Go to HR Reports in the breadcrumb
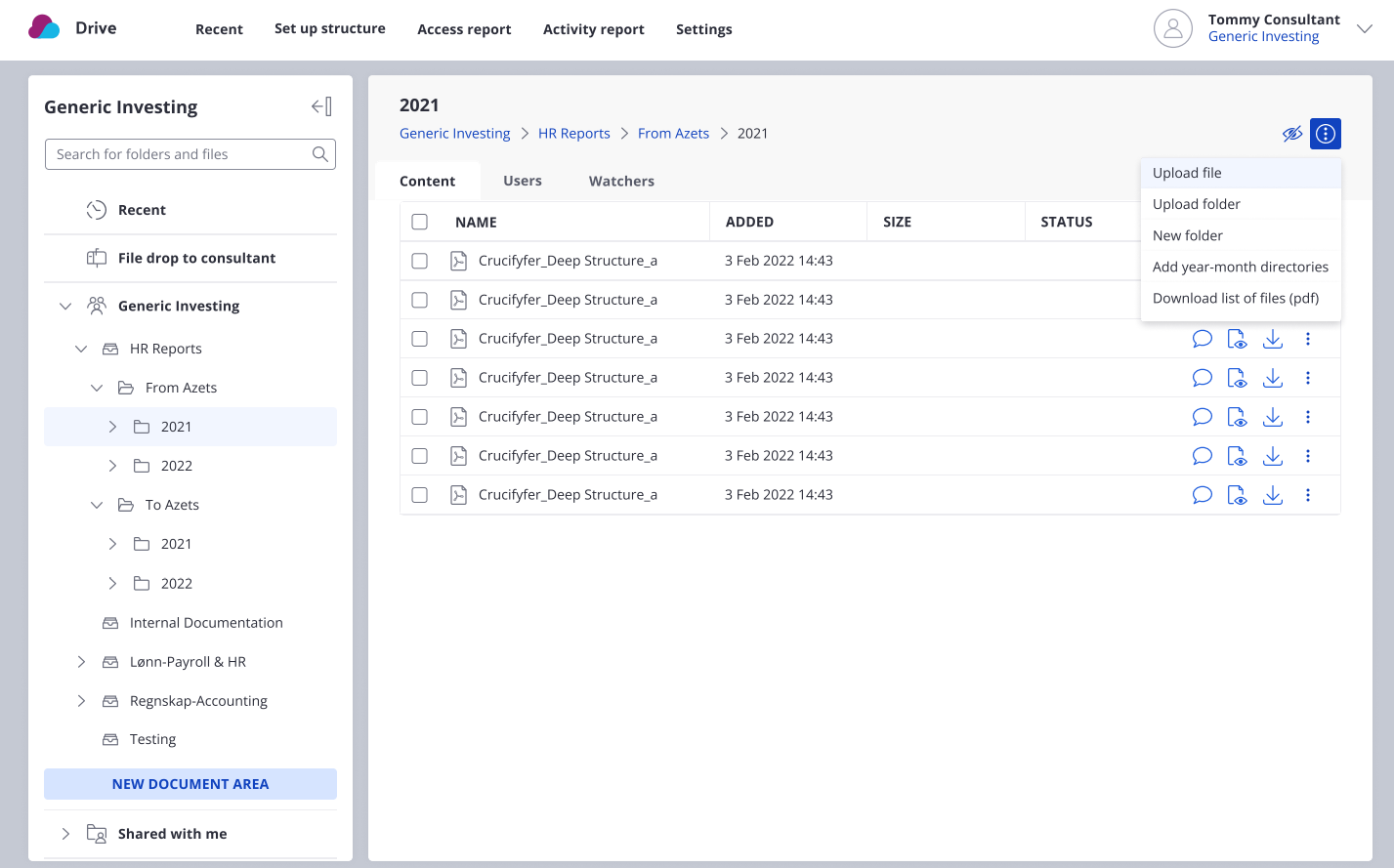 pyautogui.click(x=574, y=134)
